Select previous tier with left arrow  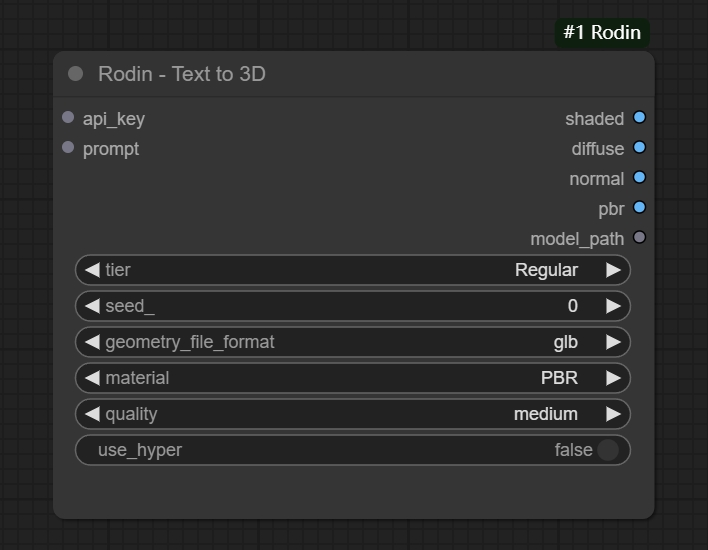coord(92,270)
